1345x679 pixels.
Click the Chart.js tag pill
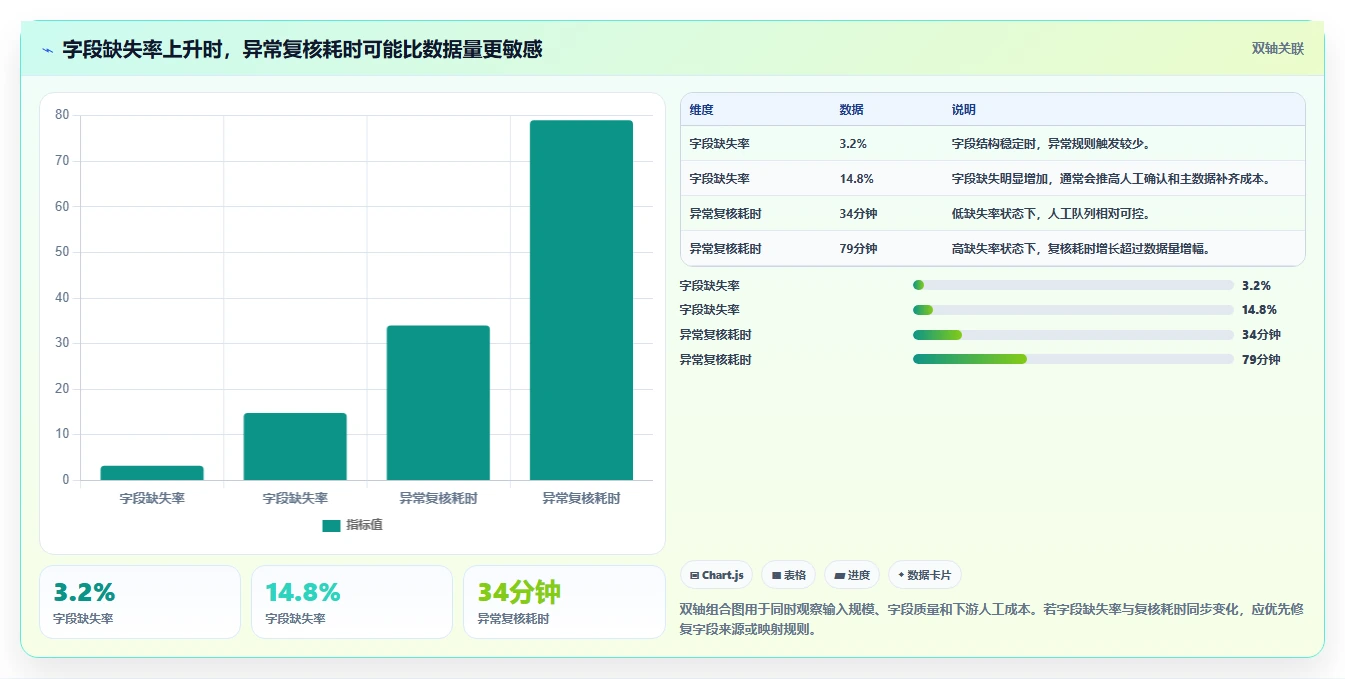click(x=717, y=575)
